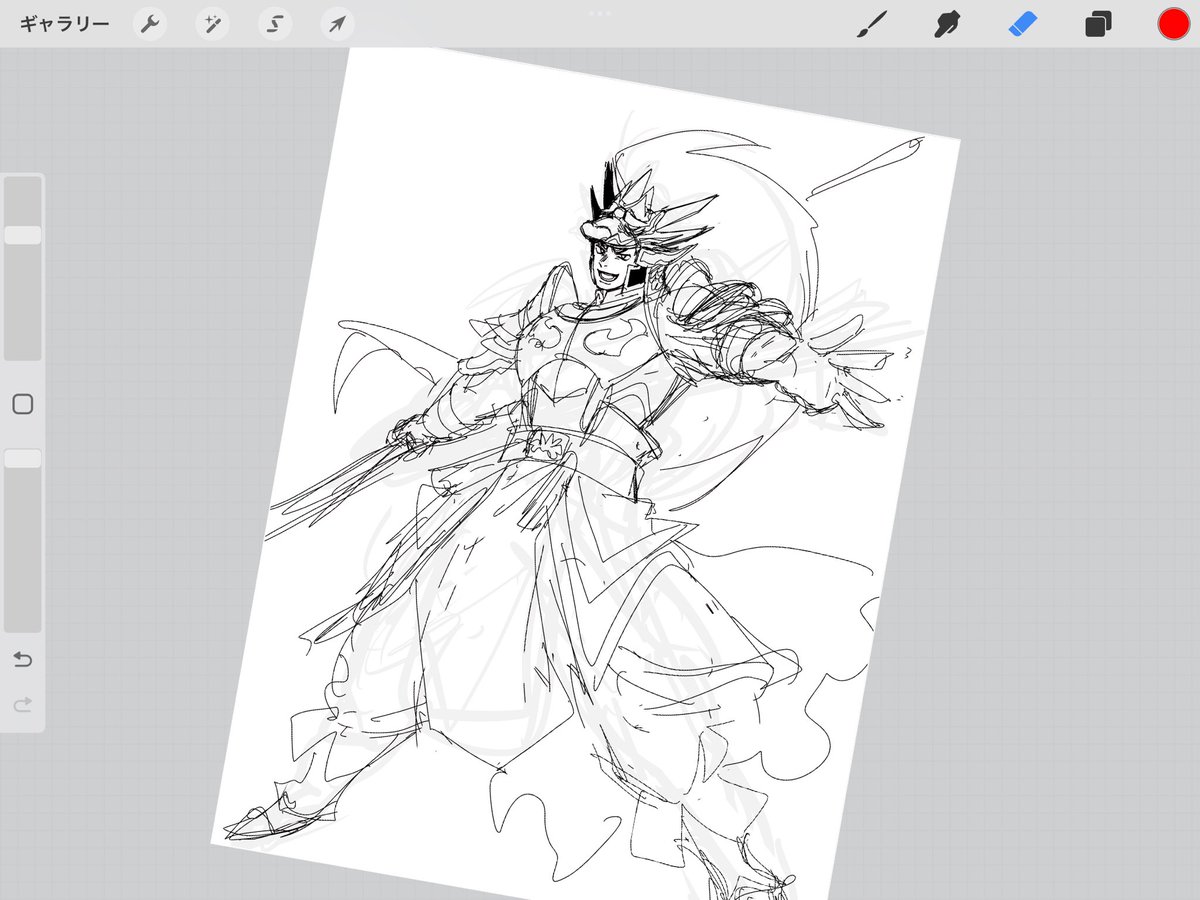
Task: Tap the three-dot handle at top center
Action: point(600,13)
